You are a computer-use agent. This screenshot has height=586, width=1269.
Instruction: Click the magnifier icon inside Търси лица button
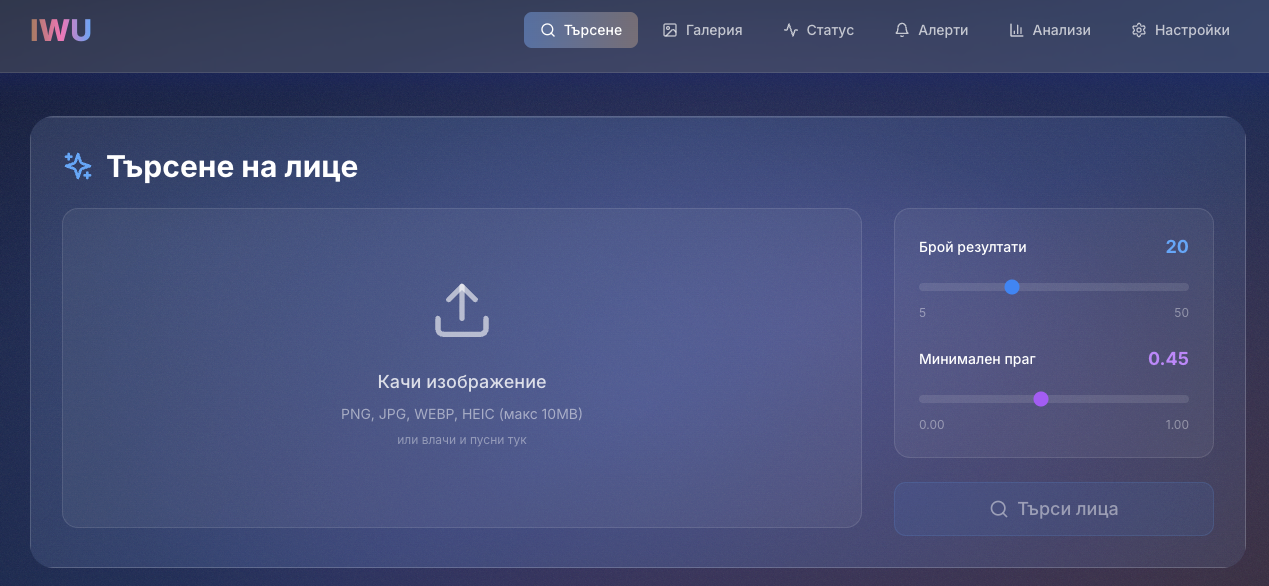pyautogui.click(x=998, y=509)
